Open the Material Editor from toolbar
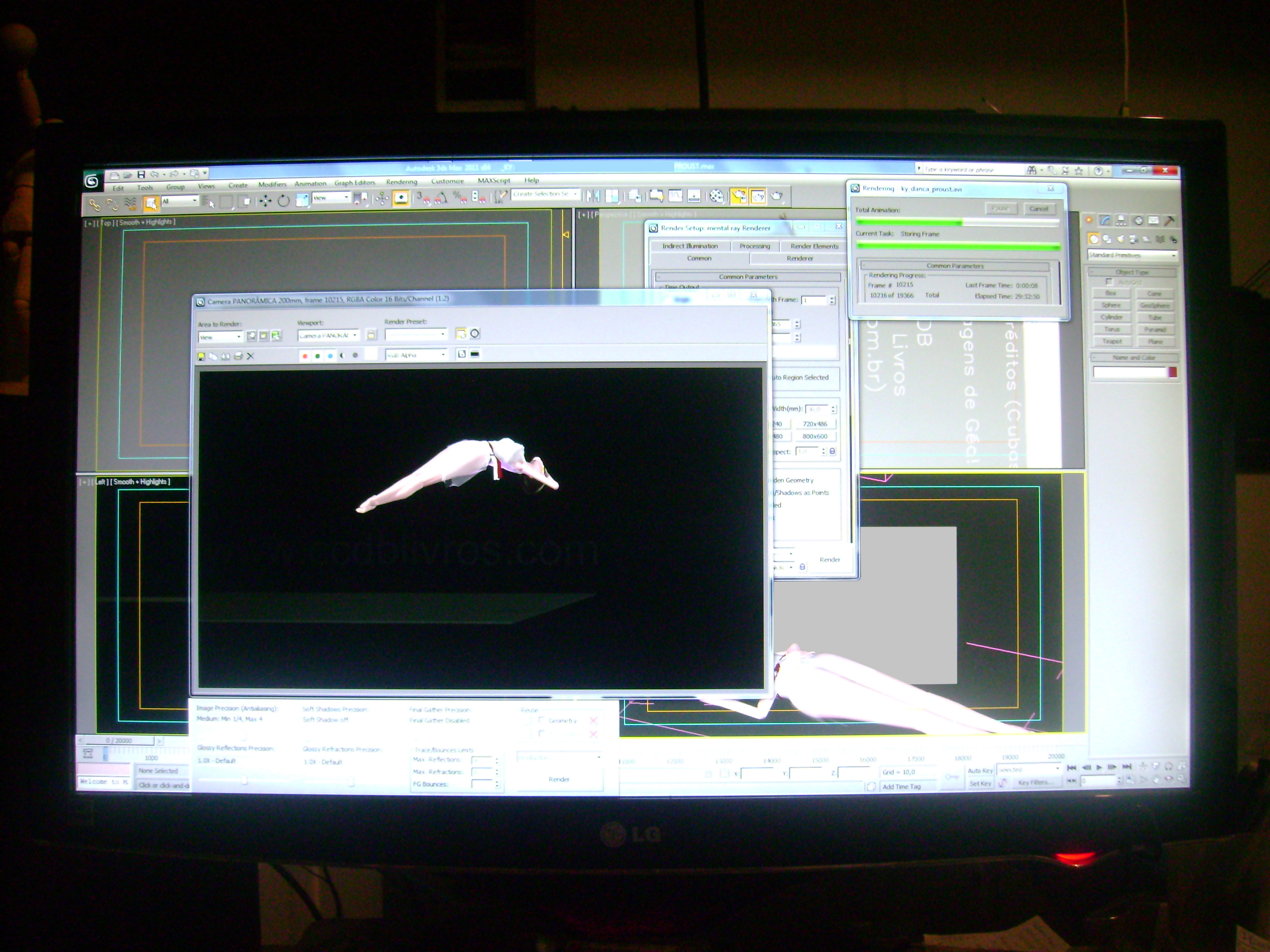1270x952 pixels. (716, 197)
